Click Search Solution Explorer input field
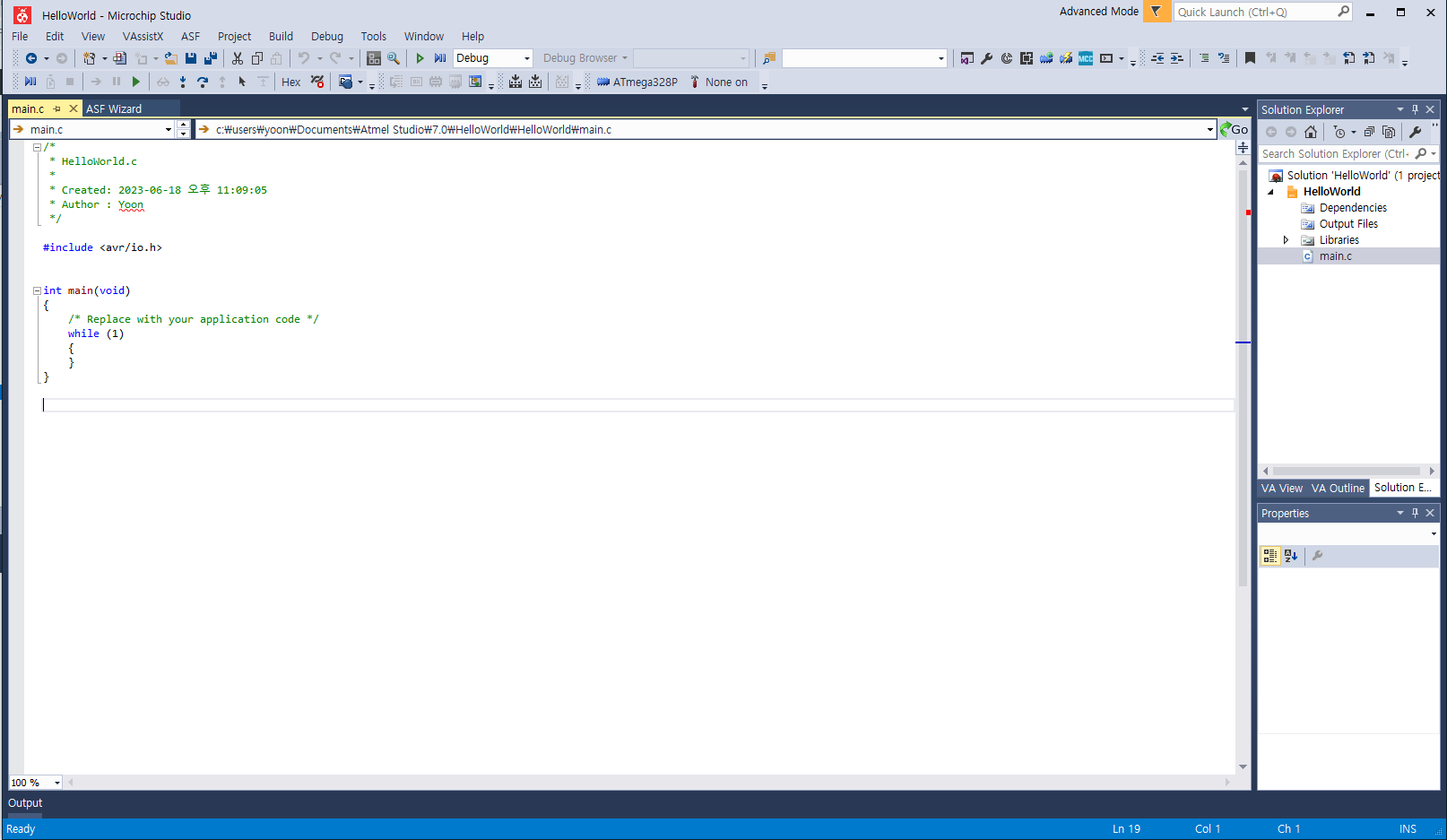1447x840 pixels. click(1336, 154)
